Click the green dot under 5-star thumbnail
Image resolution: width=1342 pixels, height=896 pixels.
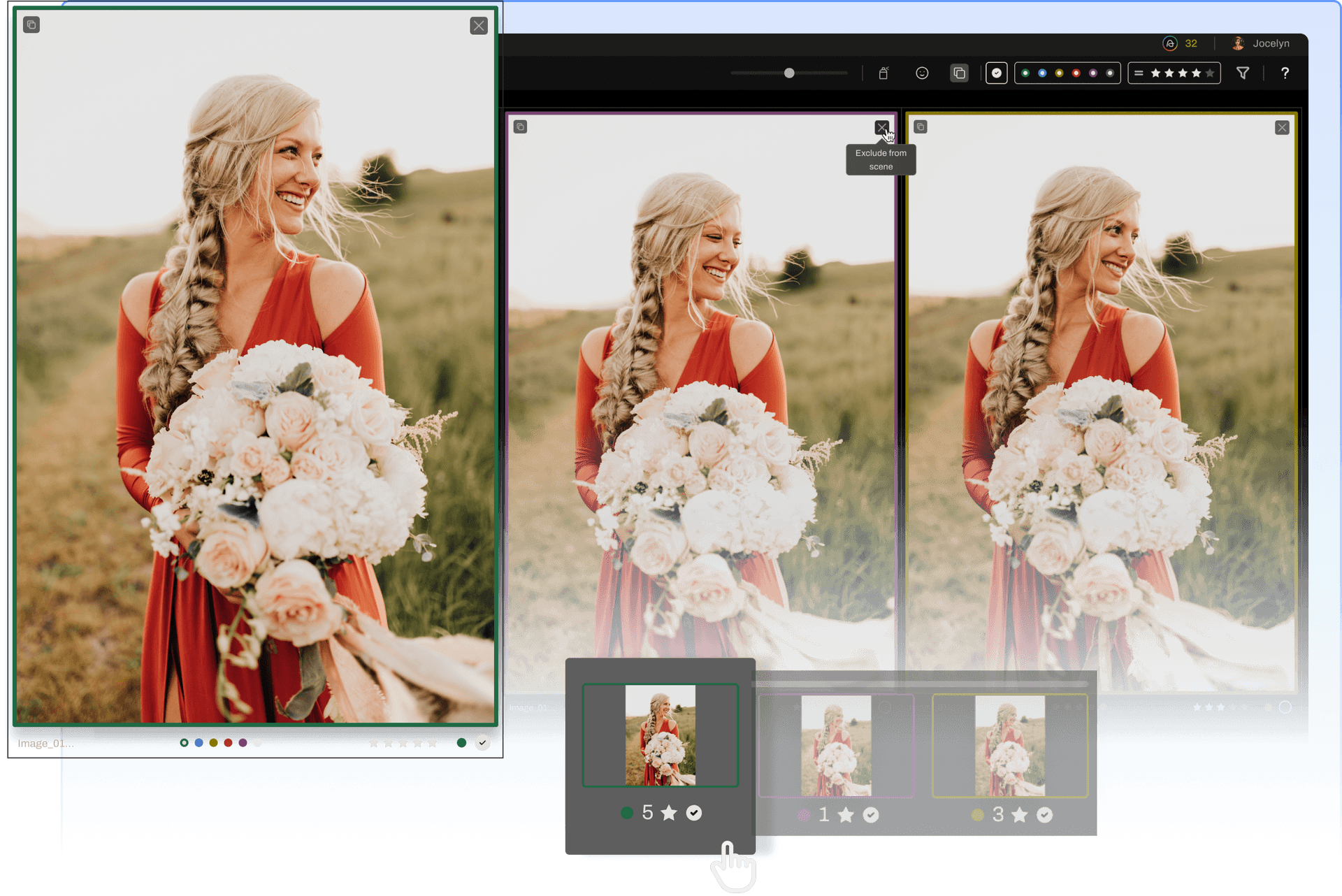point(627,813)
